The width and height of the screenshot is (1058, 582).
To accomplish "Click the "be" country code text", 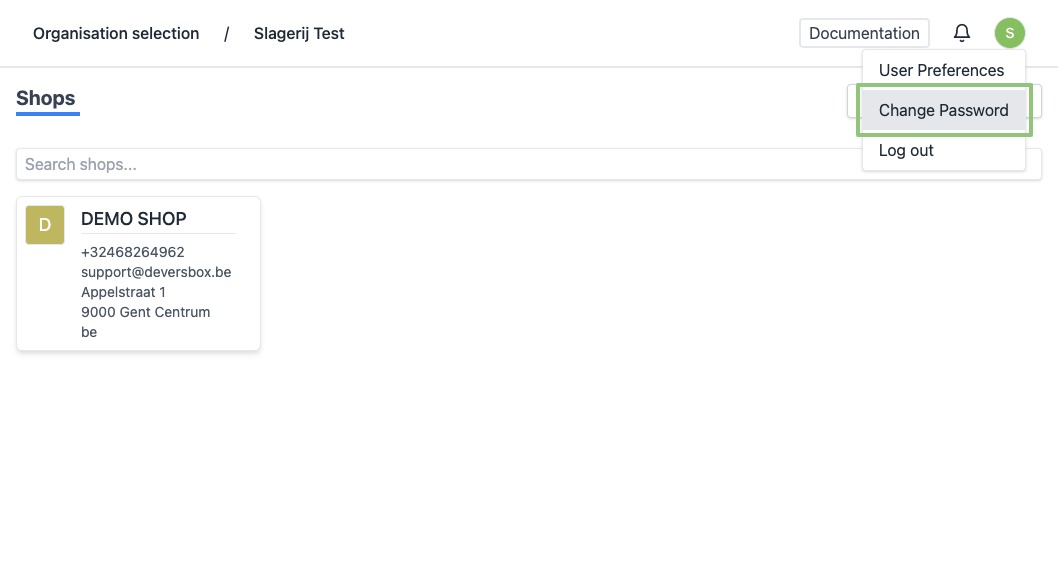I will pyautogui.click(x=89, y=332).
